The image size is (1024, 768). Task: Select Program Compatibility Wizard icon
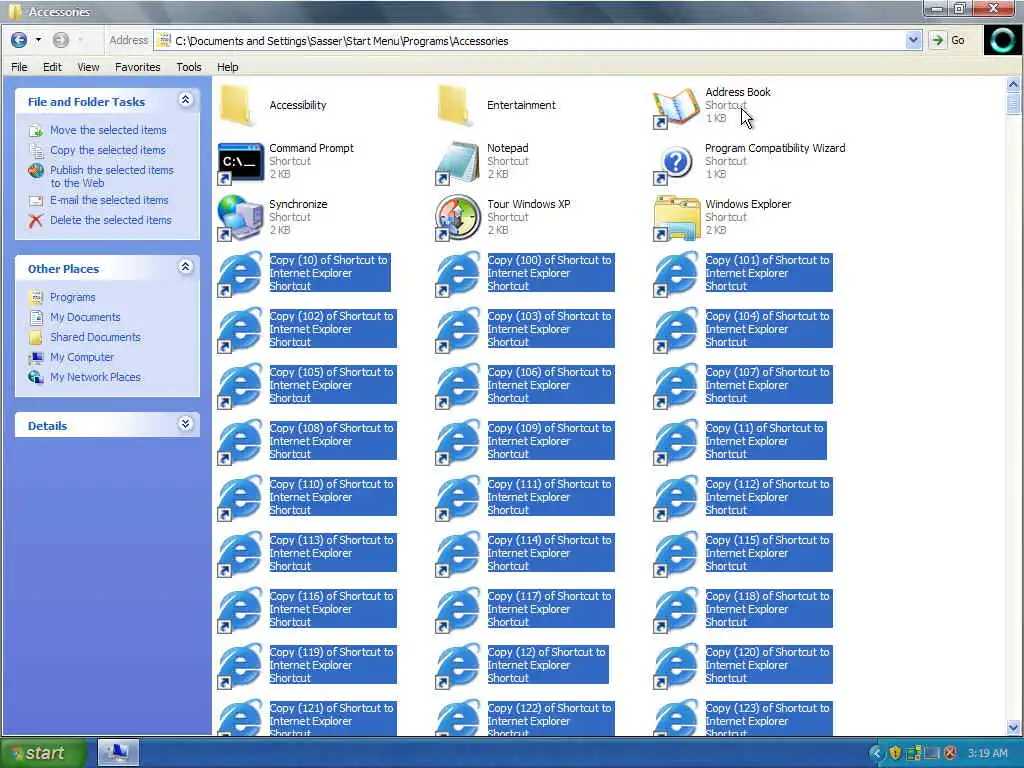[675, 163]
